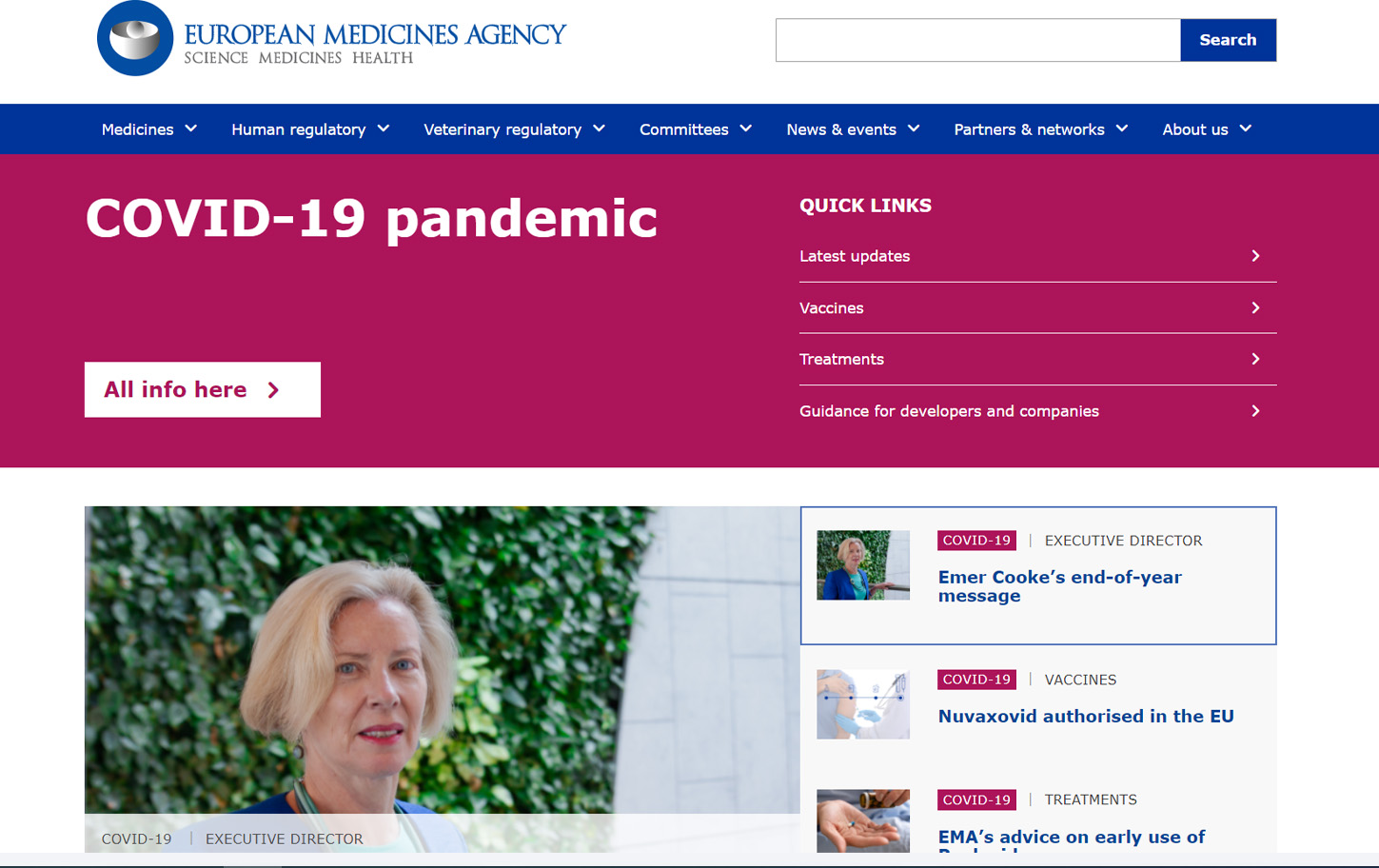
Task: Click arrow icon beside Treatments quick link
Action: [x=1256, y=359]
